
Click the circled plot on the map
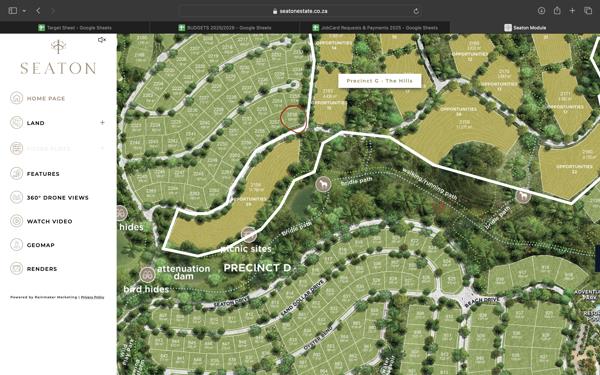pos(293,118)
